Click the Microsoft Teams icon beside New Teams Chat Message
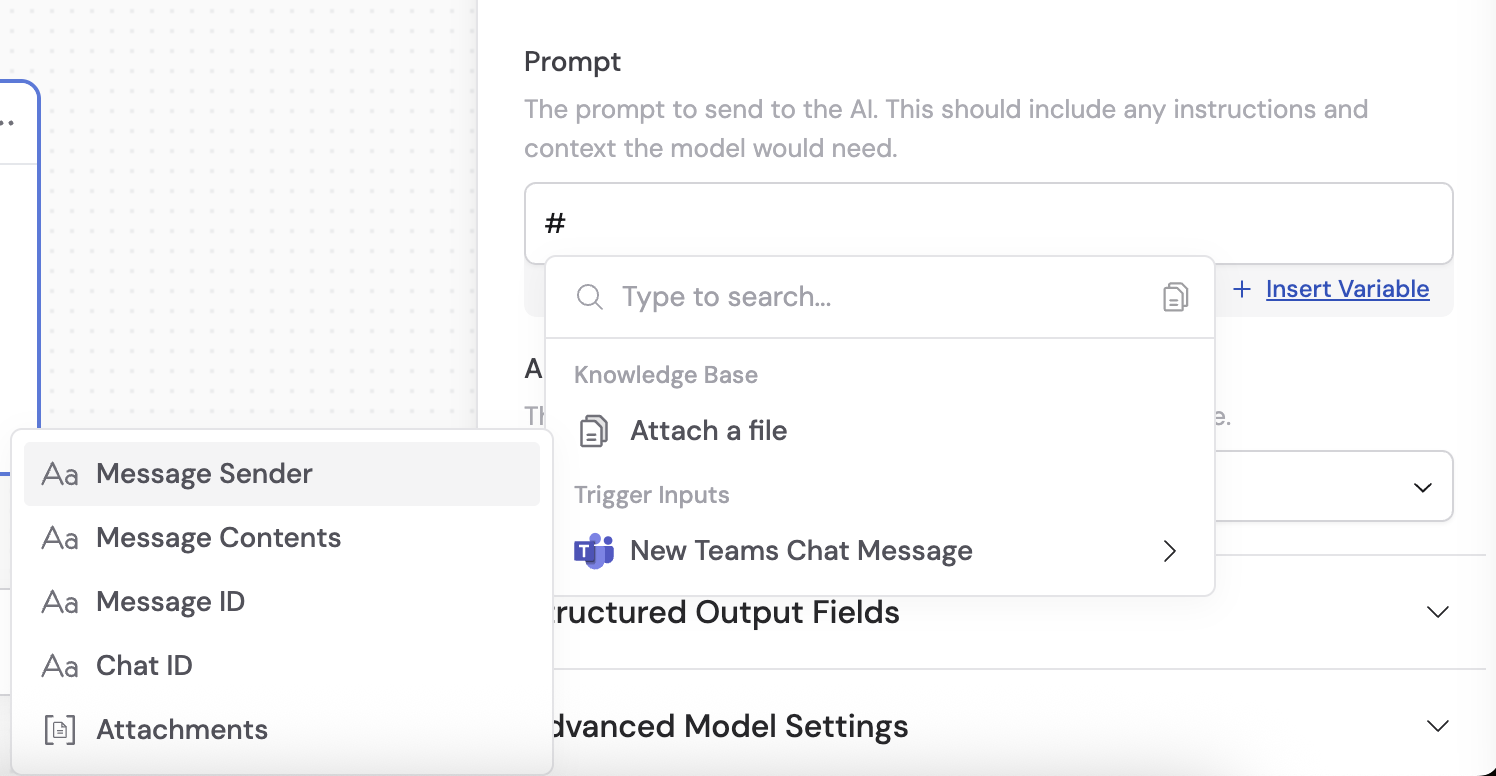This screenshot has width=1496, height=776. coord(596,550)
